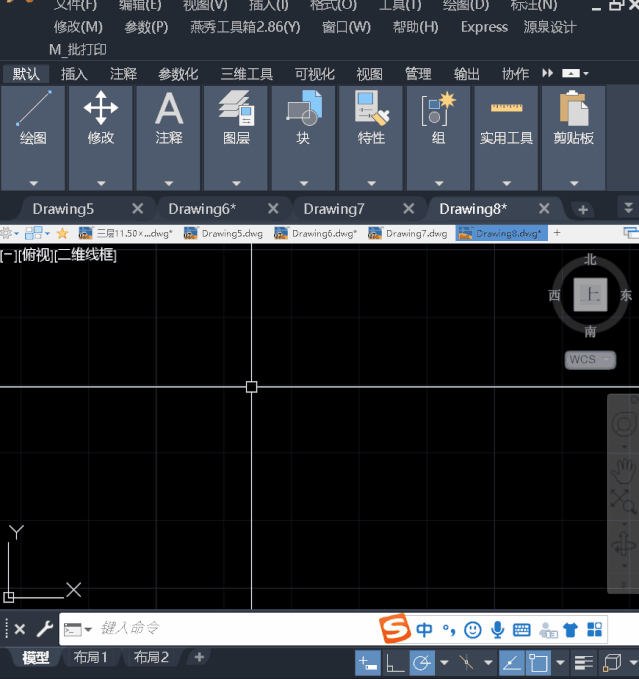Toggle dynamic input in status bar

tap(368, 663)
